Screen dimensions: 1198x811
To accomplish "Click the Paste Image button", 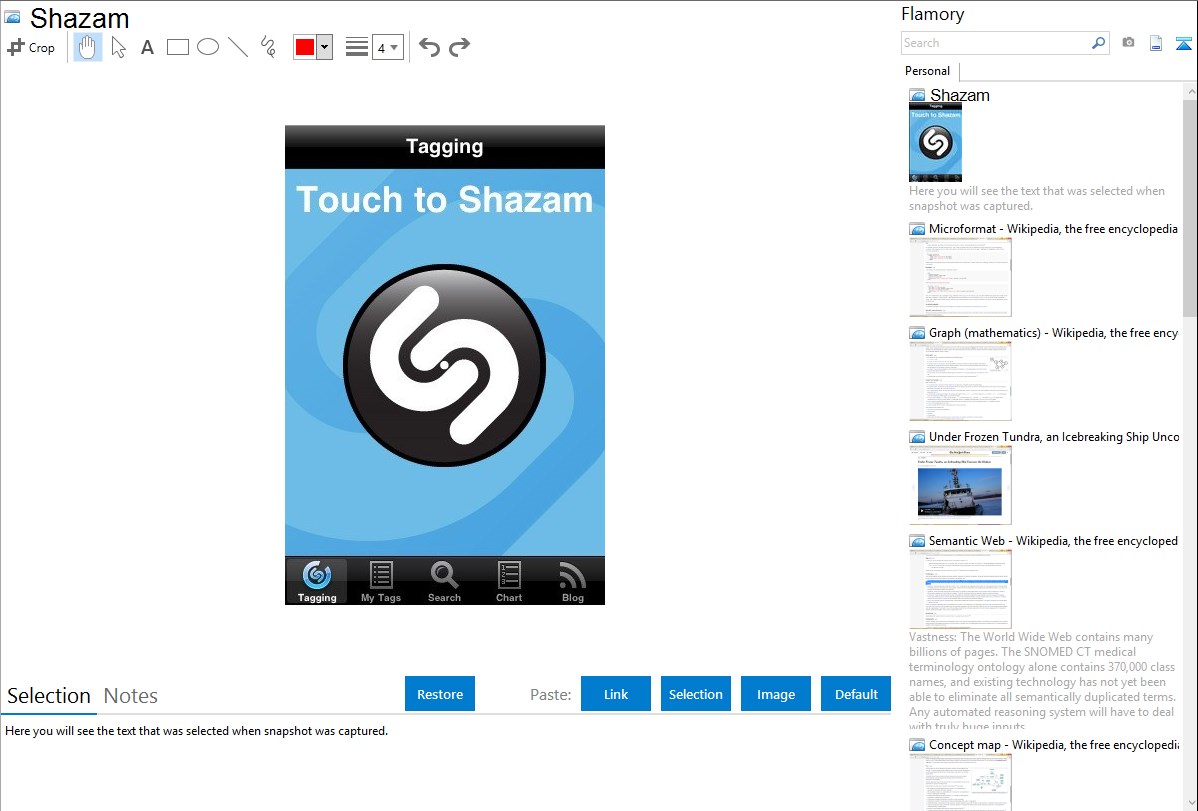I will click(775, 694).
